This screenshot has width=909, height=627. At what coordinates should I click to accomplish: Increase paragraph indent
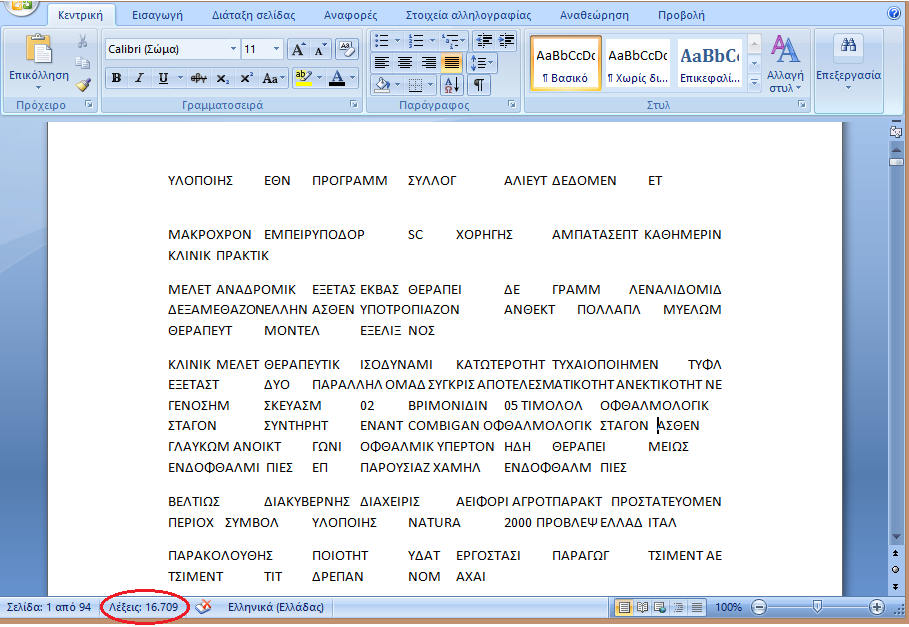pos(506,41)
